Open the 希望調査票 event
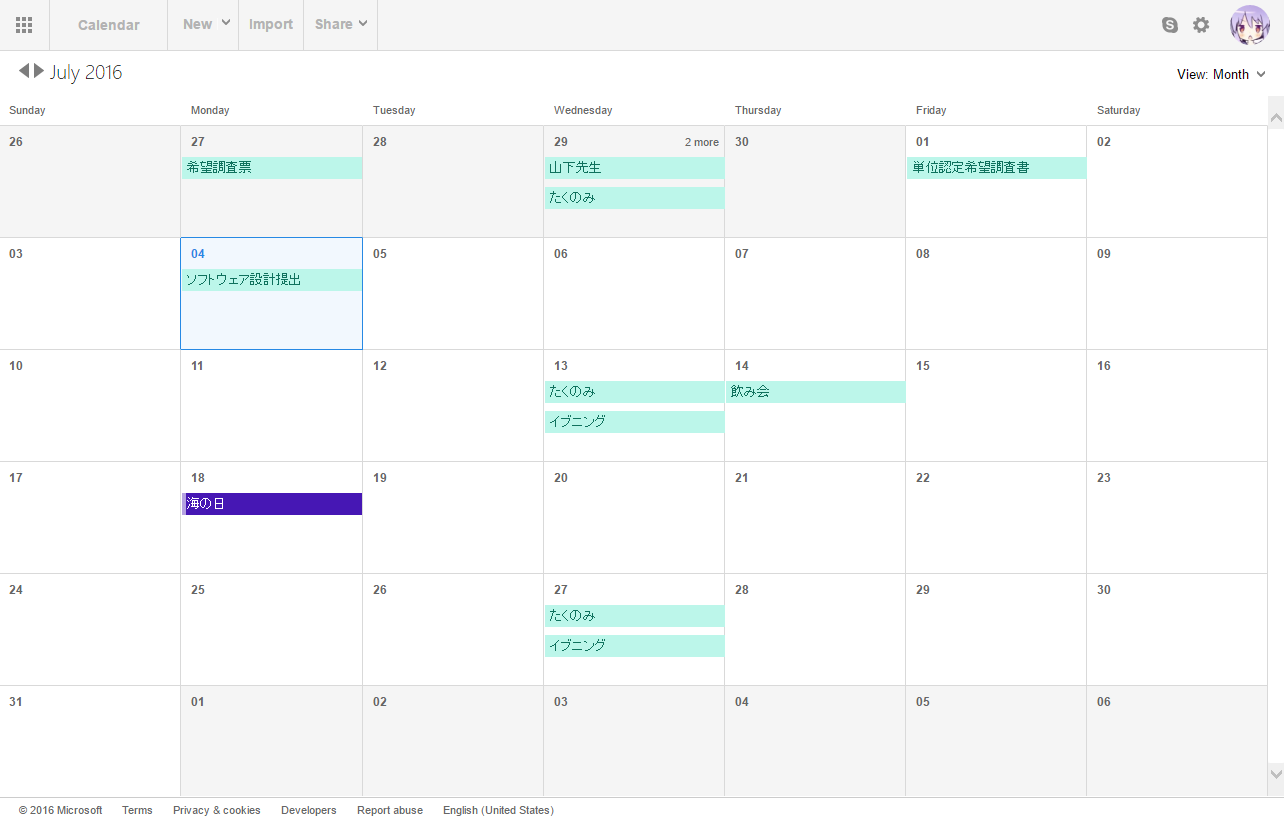The image size is (1284, 824). [x=272, y=168]
